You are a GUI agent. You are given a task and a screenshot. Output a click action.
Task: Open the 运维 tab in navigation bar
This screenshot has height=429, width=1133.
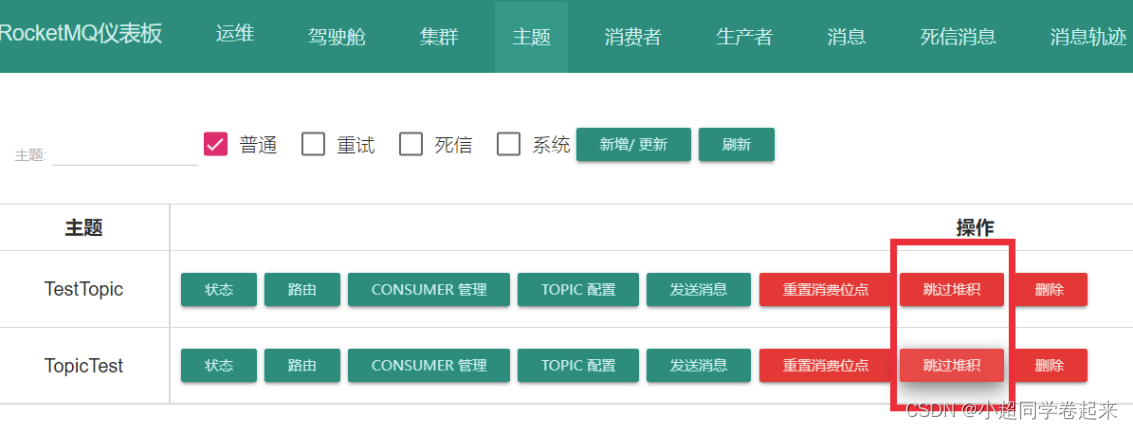click(235, 34)
